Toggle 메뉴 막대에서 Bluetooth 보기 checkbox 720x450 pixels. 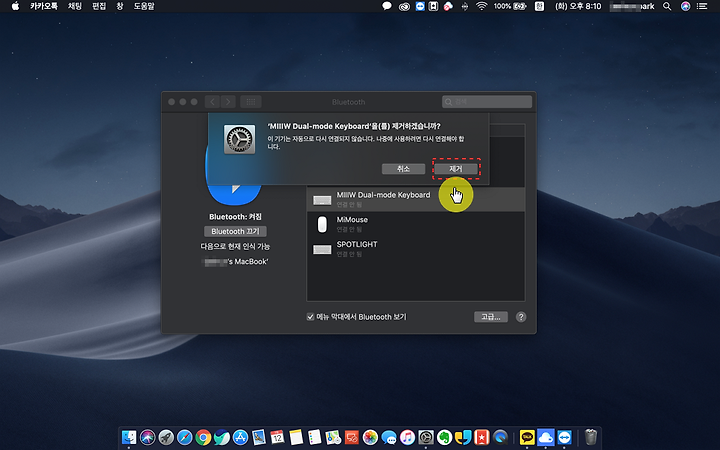[310, 317]
